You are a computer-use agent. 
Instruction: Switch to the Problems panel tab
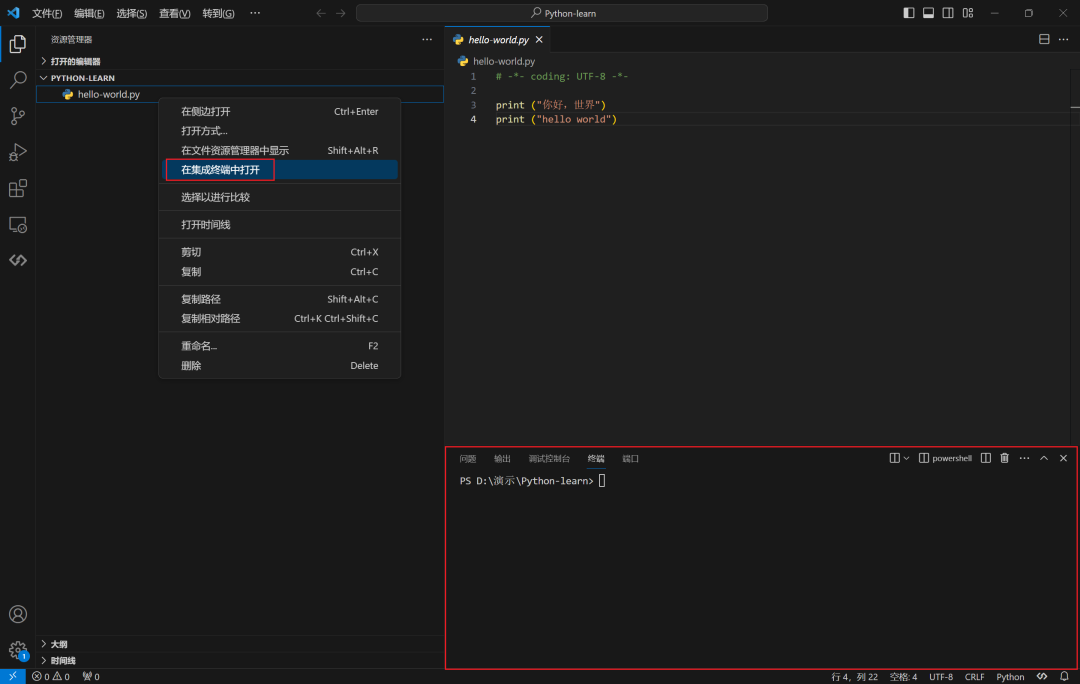[x=468, y=459]
